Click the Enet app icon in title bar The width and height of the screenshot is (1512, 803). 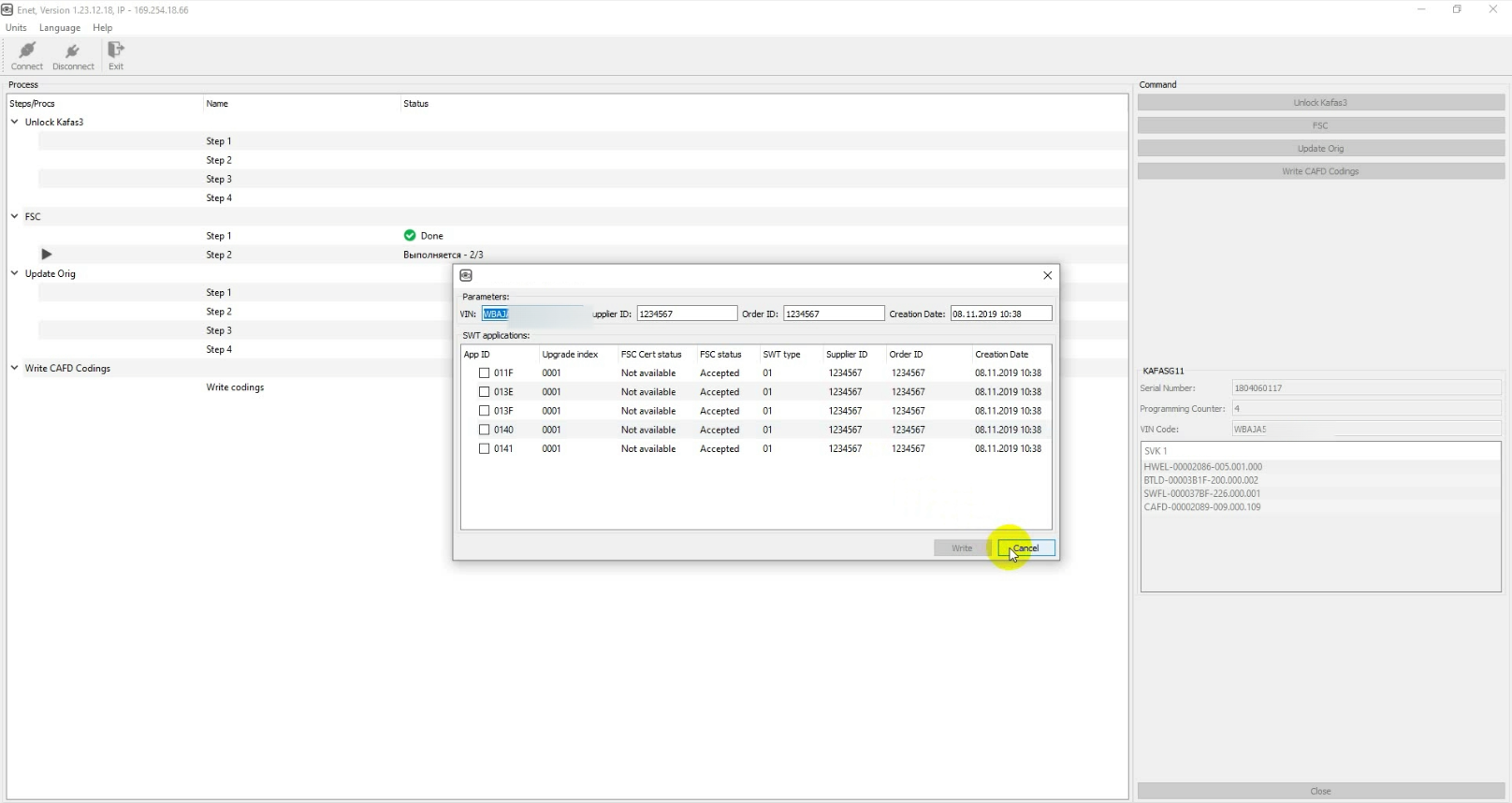click(x=7, y=9)
